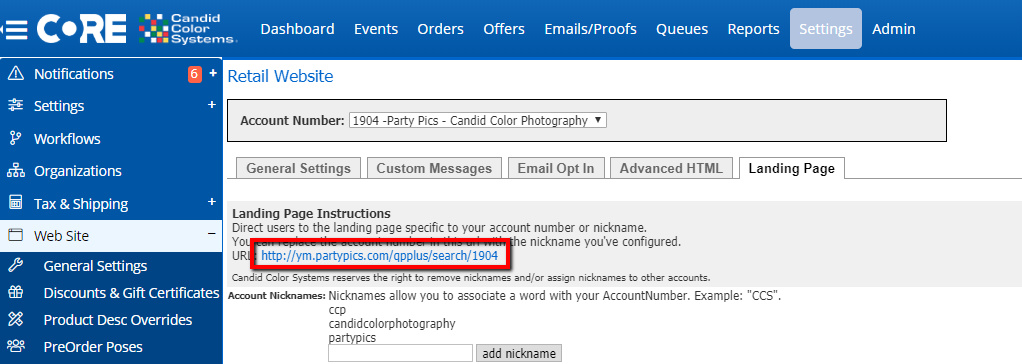Viewport: 1022px width, 364px height.
Task: Click the PreOrder Poses people icon
Action: click(16, 346)
